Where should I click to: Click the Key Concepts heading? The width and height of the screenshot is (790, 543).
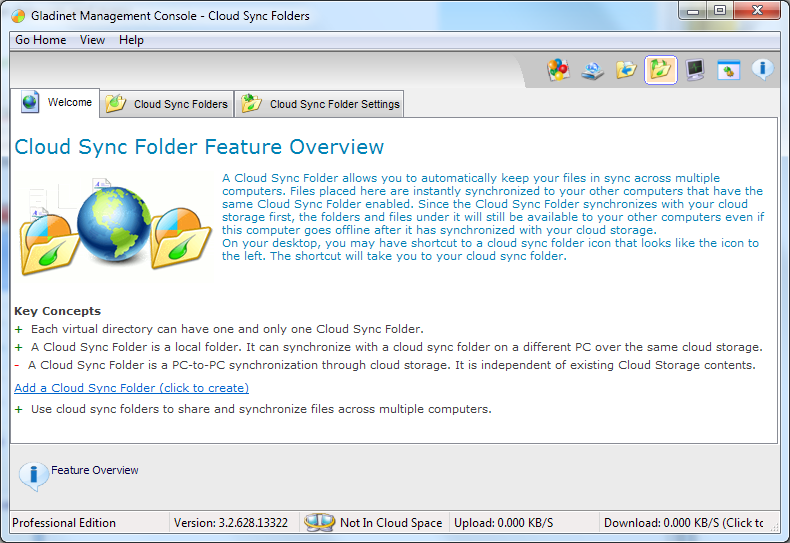point(57,311)
